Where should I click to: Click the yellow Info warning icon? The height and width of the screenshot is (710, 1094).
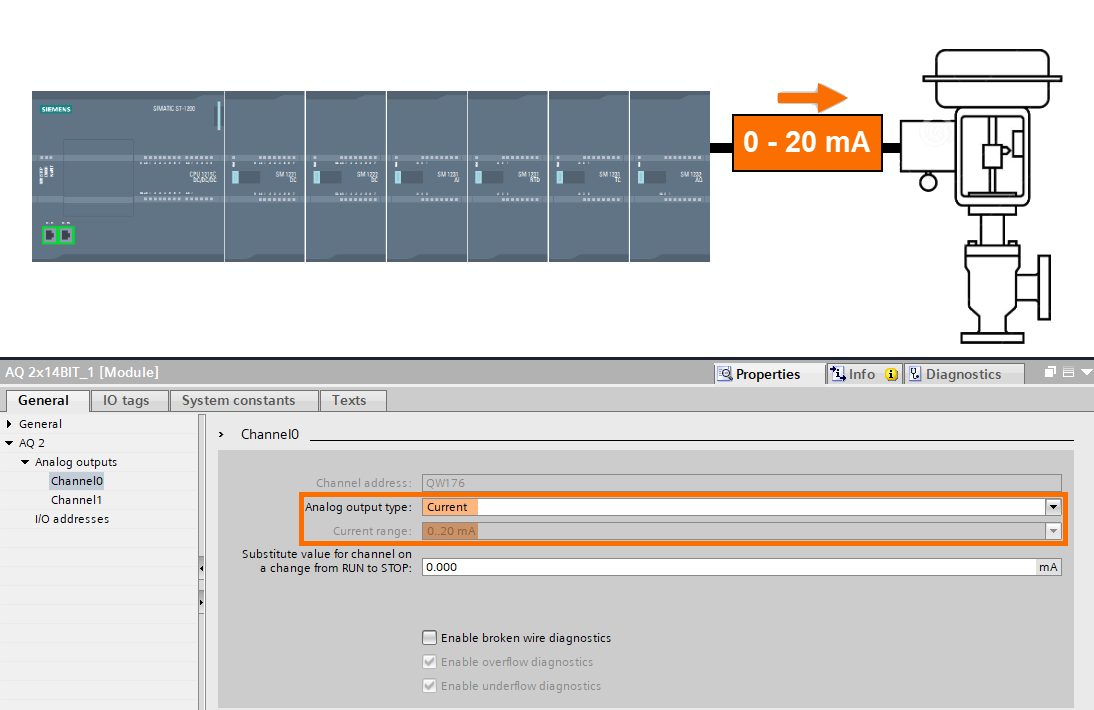(x=888, y=373)
